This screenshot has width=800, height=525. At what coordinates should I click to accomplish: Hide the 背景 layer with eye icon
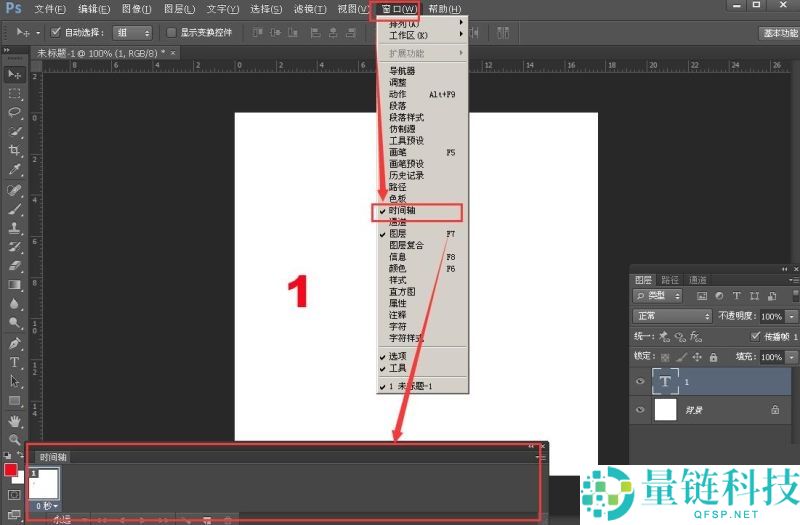641,409
